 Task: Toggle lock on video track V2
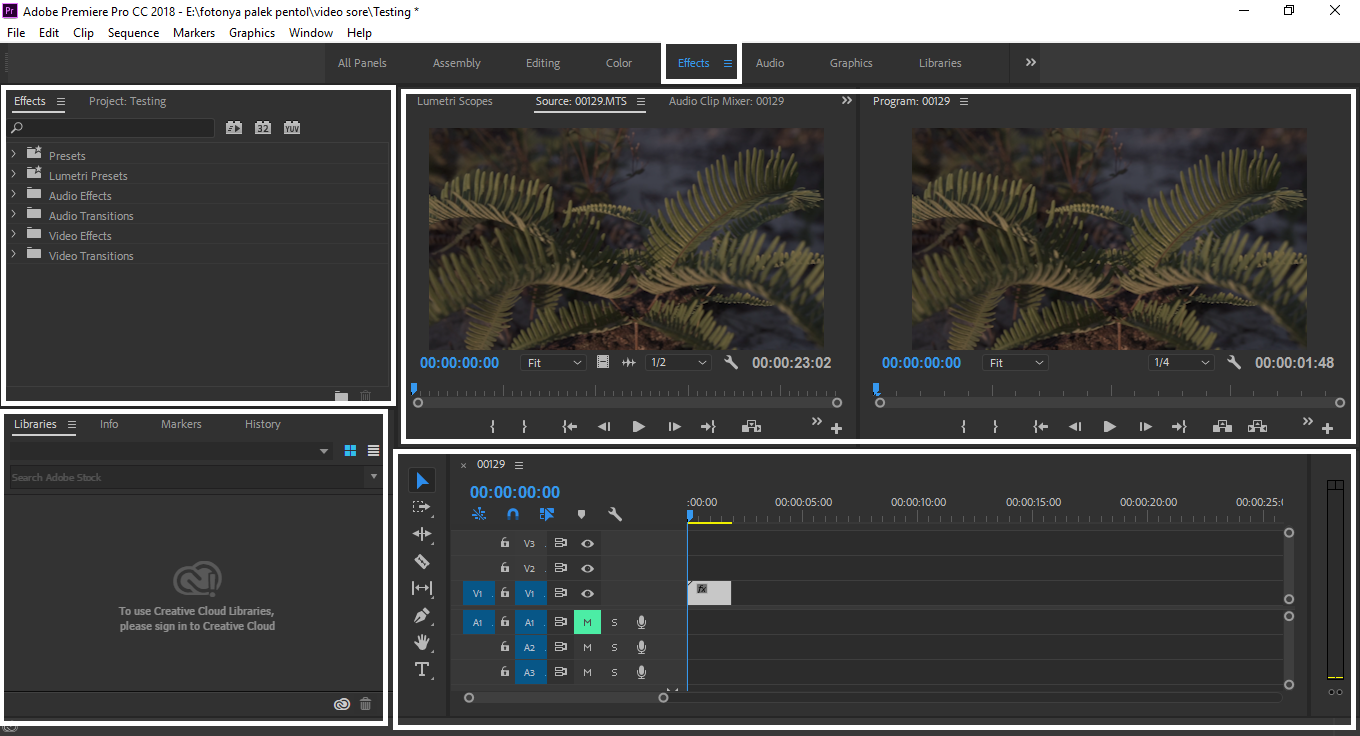pos(505,568)
